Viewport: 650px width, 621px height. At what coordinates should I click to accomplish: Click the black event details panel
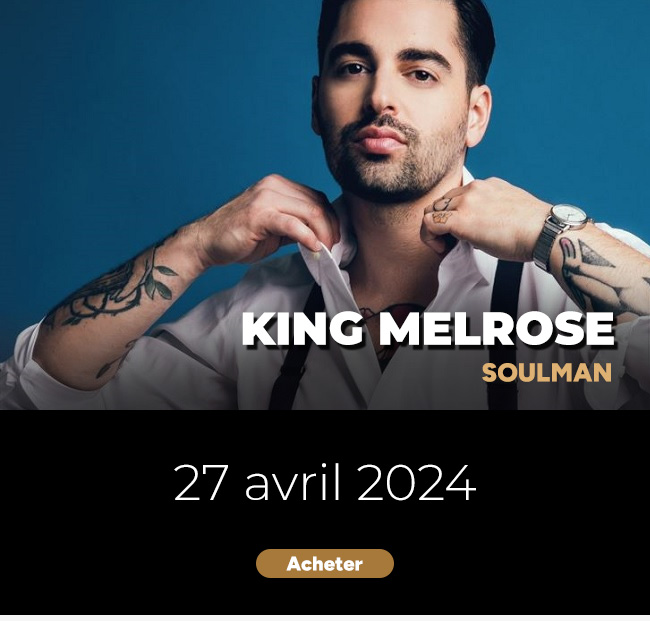(325, 512)
